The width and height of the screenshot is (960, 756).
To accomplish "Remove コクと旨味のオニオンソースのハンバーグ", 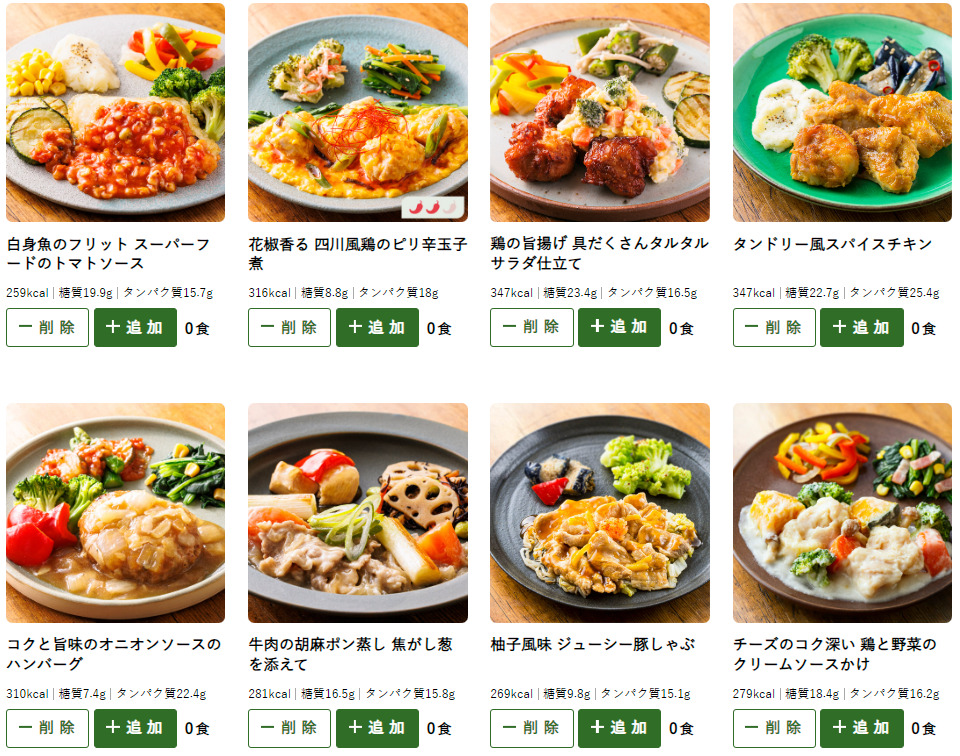I will click(x=48, y=728).
